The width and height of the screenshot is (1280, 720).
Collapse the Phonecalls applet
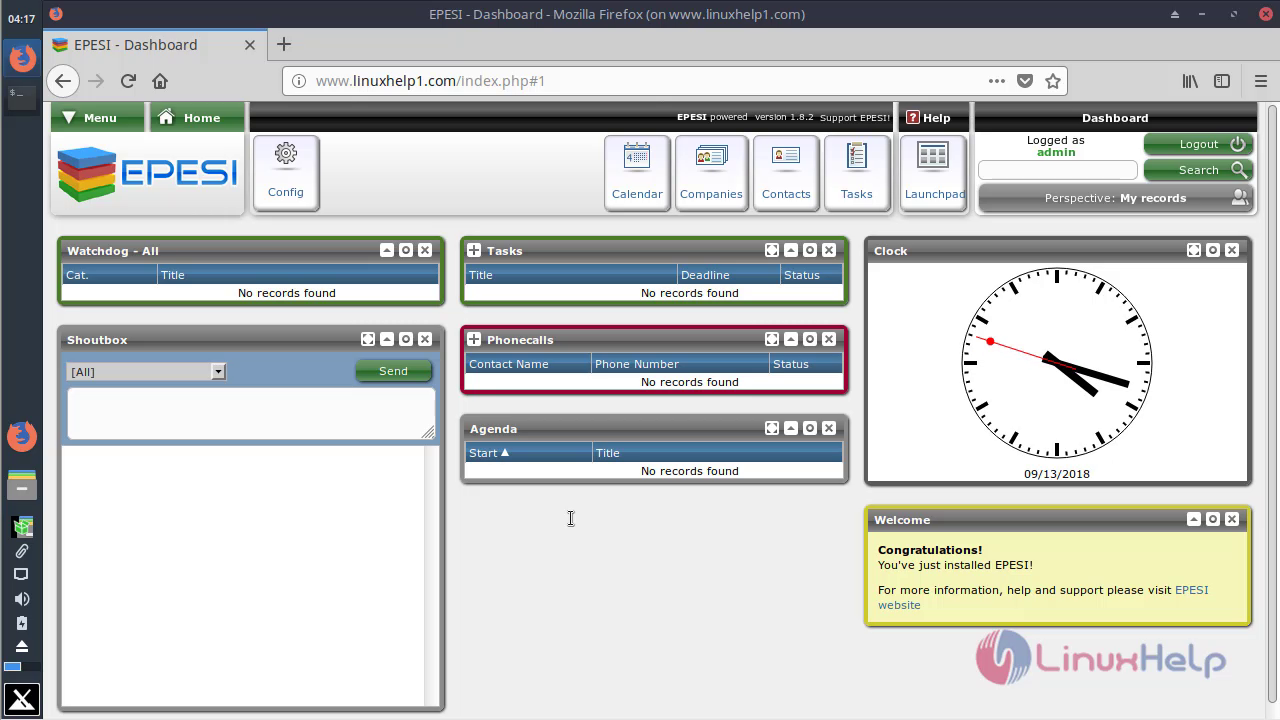tap(791, 339)
